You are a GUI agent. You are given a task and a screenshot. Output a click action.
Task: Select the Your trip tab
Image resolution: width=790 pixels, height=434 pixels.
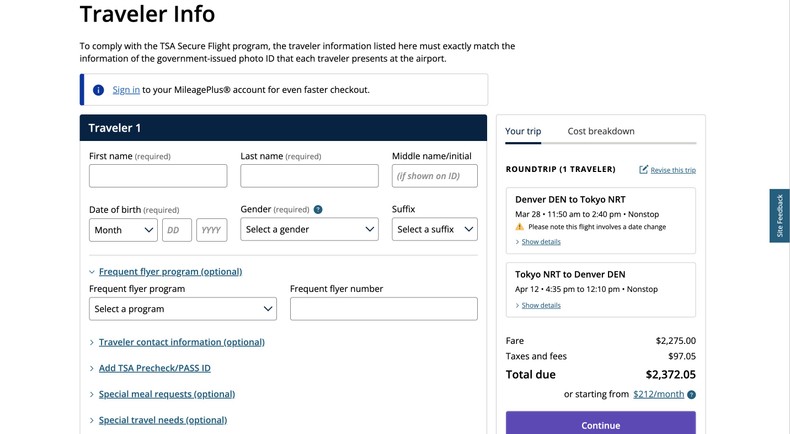(523, 131)
